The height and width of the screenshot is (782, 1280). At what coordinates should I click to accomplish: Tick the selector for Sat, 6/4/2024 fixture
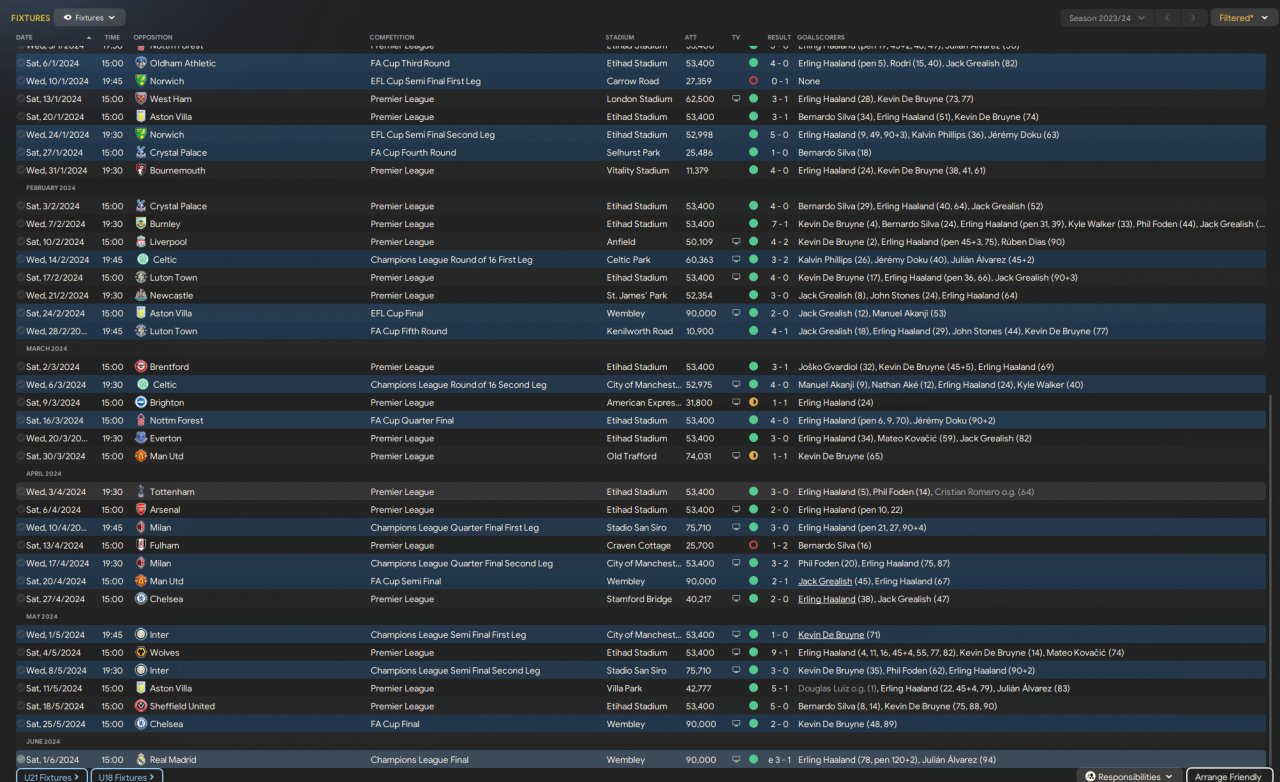(20, 510)
